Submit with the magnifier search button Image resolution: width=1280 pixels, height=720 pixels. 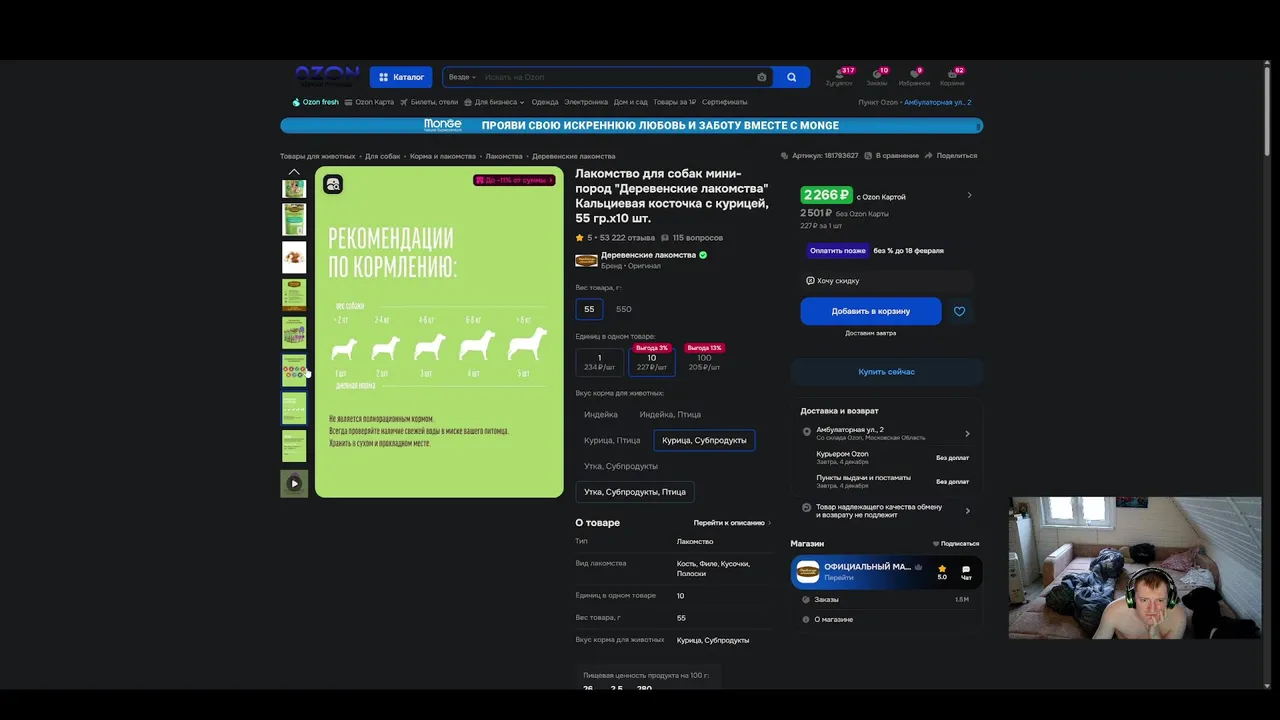(792, 77)
